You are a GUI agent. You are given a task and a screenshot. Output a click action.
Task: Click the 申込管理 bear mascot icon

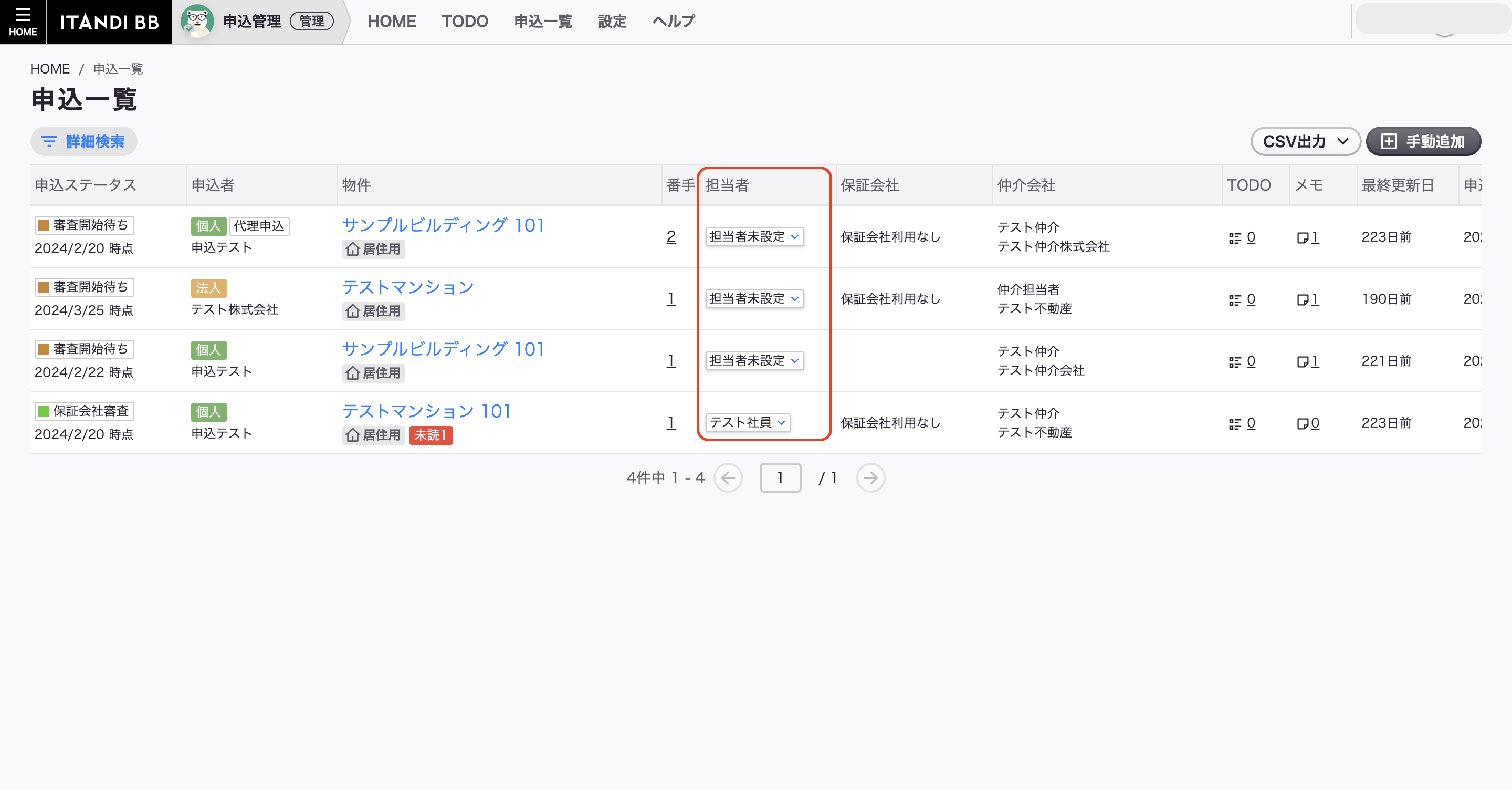pyautogui.click(x=197, y=21)
